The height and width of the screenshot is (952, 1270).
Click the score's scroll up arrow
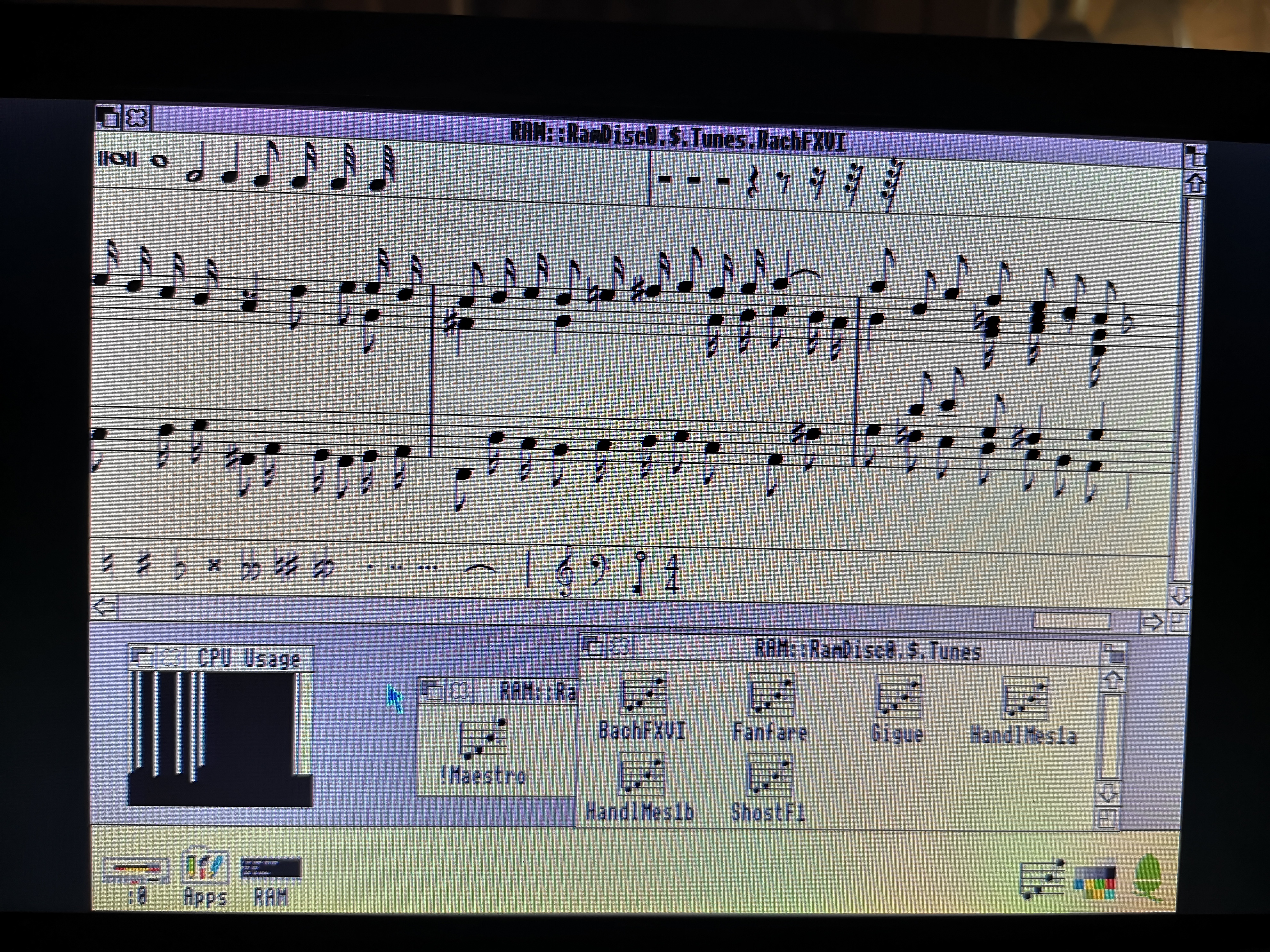[x=1194, y=184]
